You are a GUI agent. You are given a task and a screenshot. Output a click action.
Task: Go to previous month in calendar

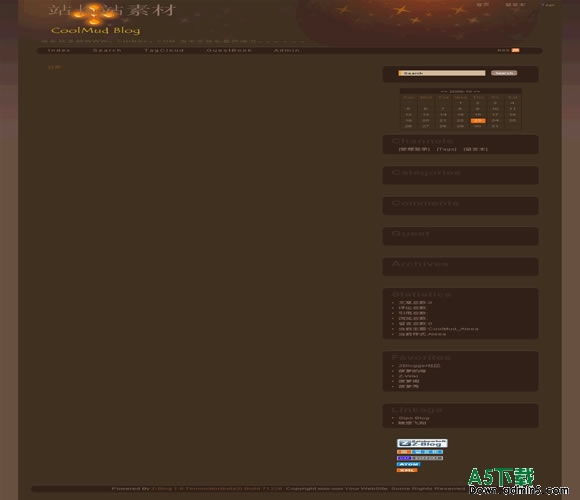[444, 91]
